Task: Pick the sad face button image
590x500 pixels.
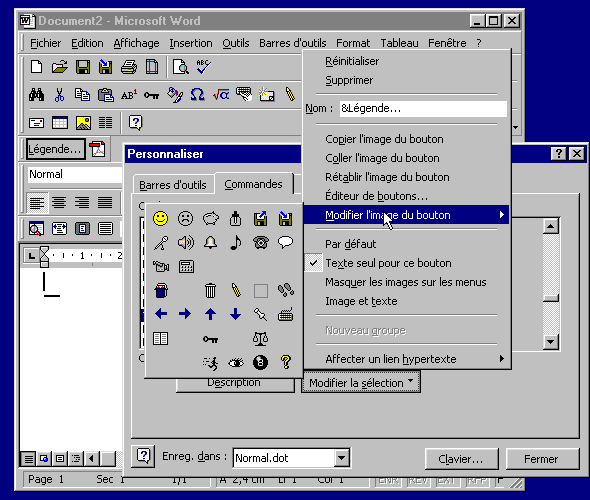Action: click(x=186, y=219)
